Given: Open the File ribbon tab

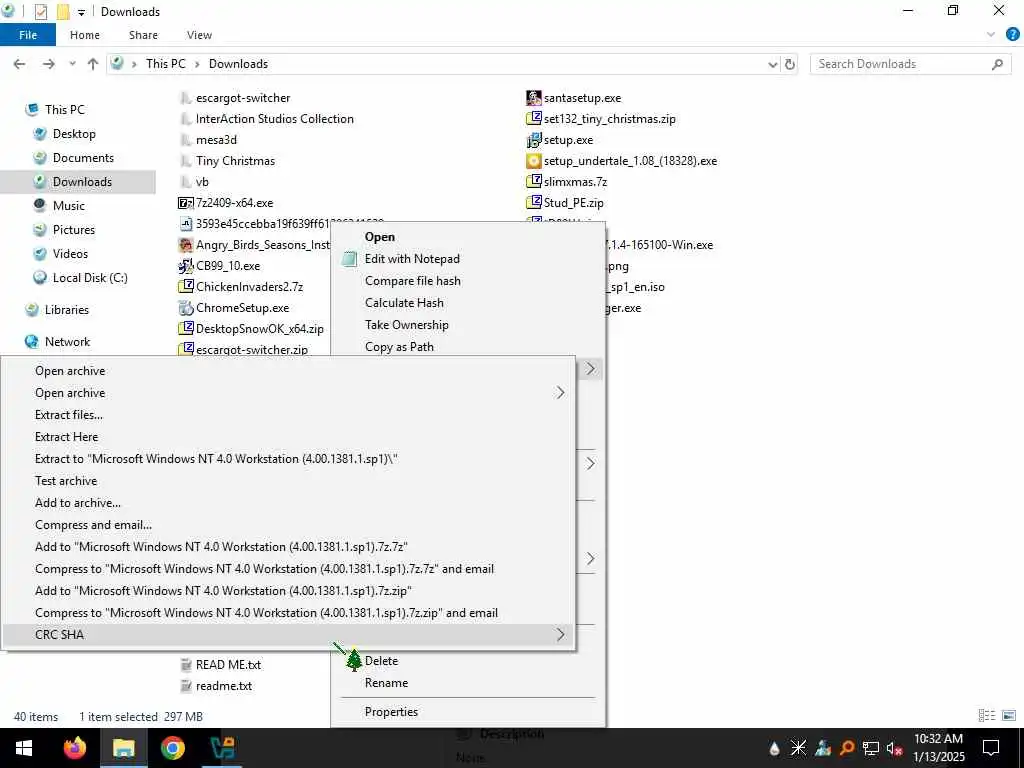Looking at the screenshot, I should (28, 35).
